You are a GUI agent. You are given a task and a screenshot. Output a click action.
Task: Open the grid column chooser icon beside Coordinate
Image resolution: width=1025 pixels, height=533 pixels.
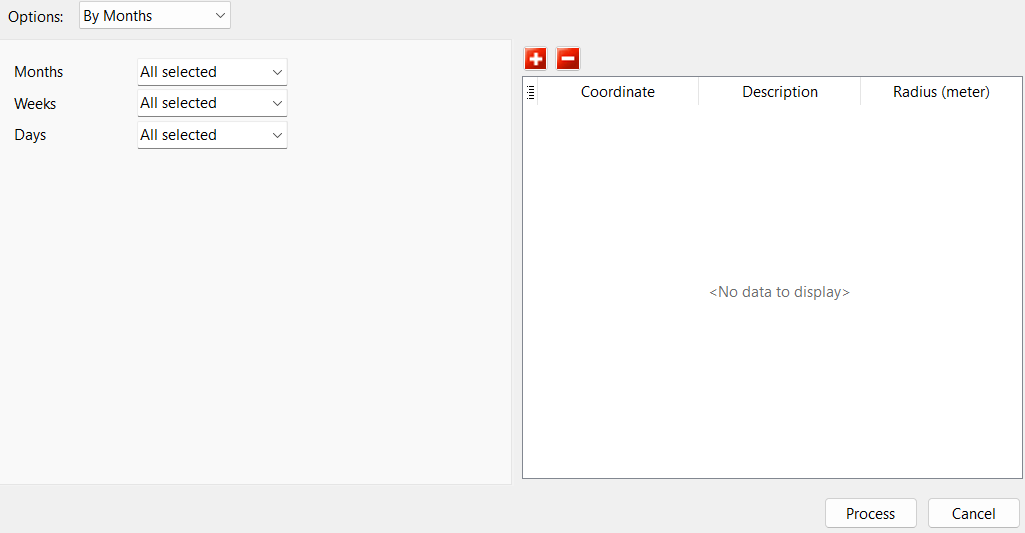(x=531, y=92)
